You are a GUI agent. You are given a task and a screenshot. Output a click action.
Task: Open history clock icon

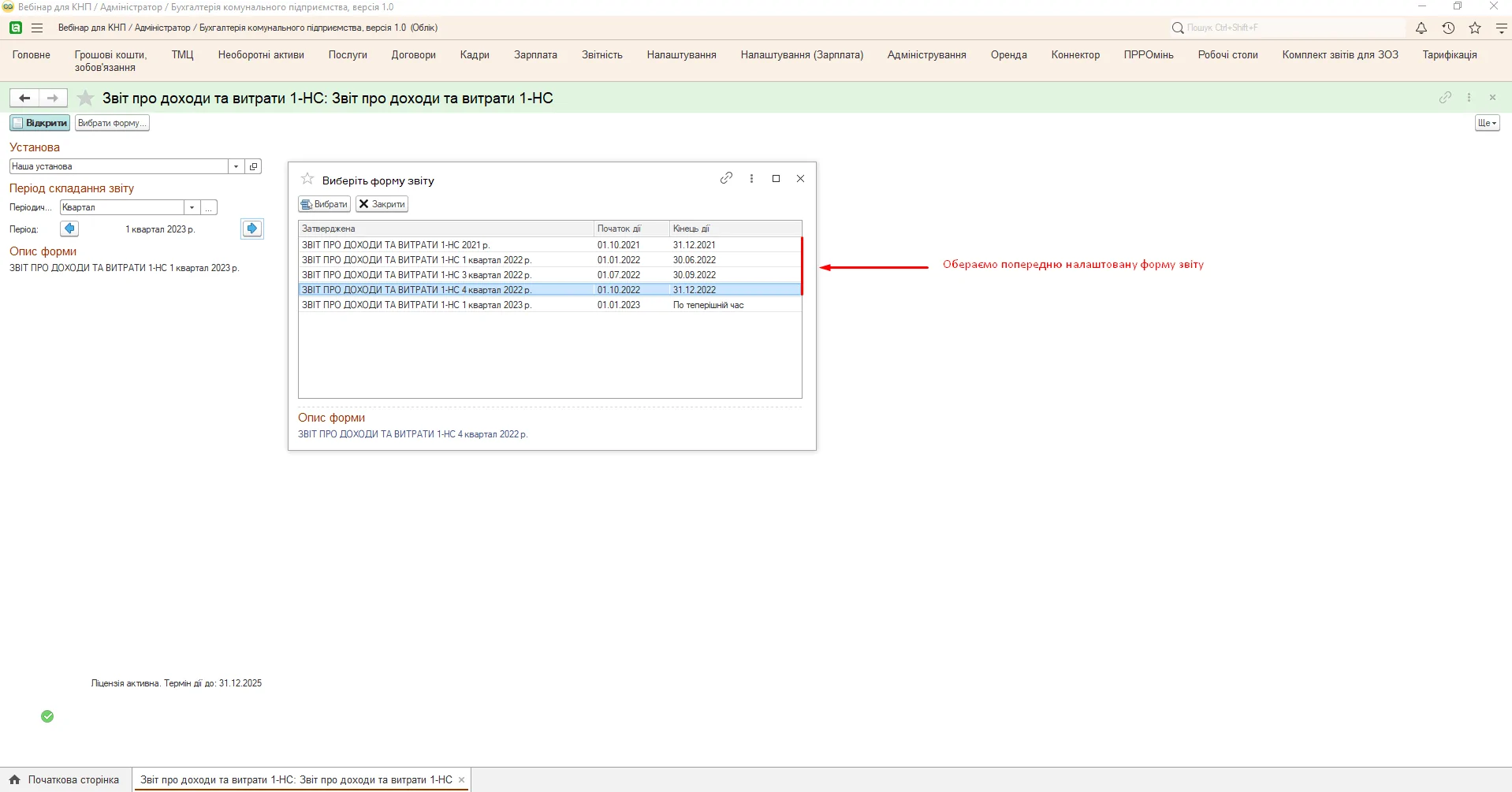1448,28
